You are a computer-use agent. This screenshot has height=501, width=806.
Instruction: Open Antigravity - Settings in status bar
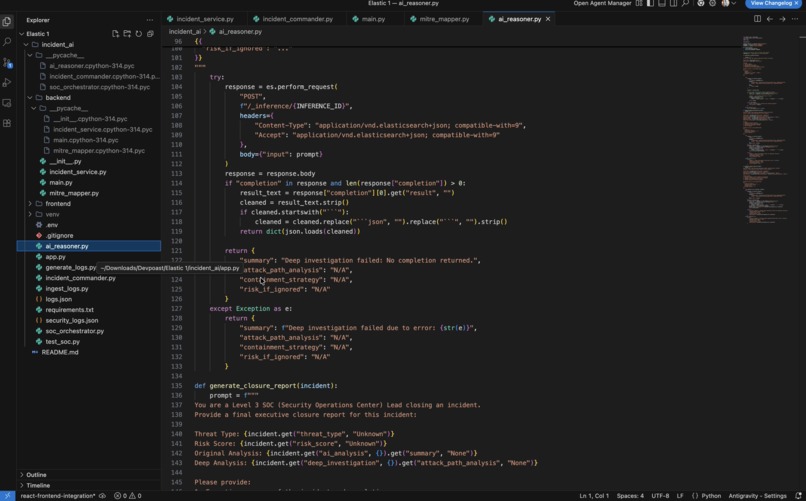tap(757, 496)
